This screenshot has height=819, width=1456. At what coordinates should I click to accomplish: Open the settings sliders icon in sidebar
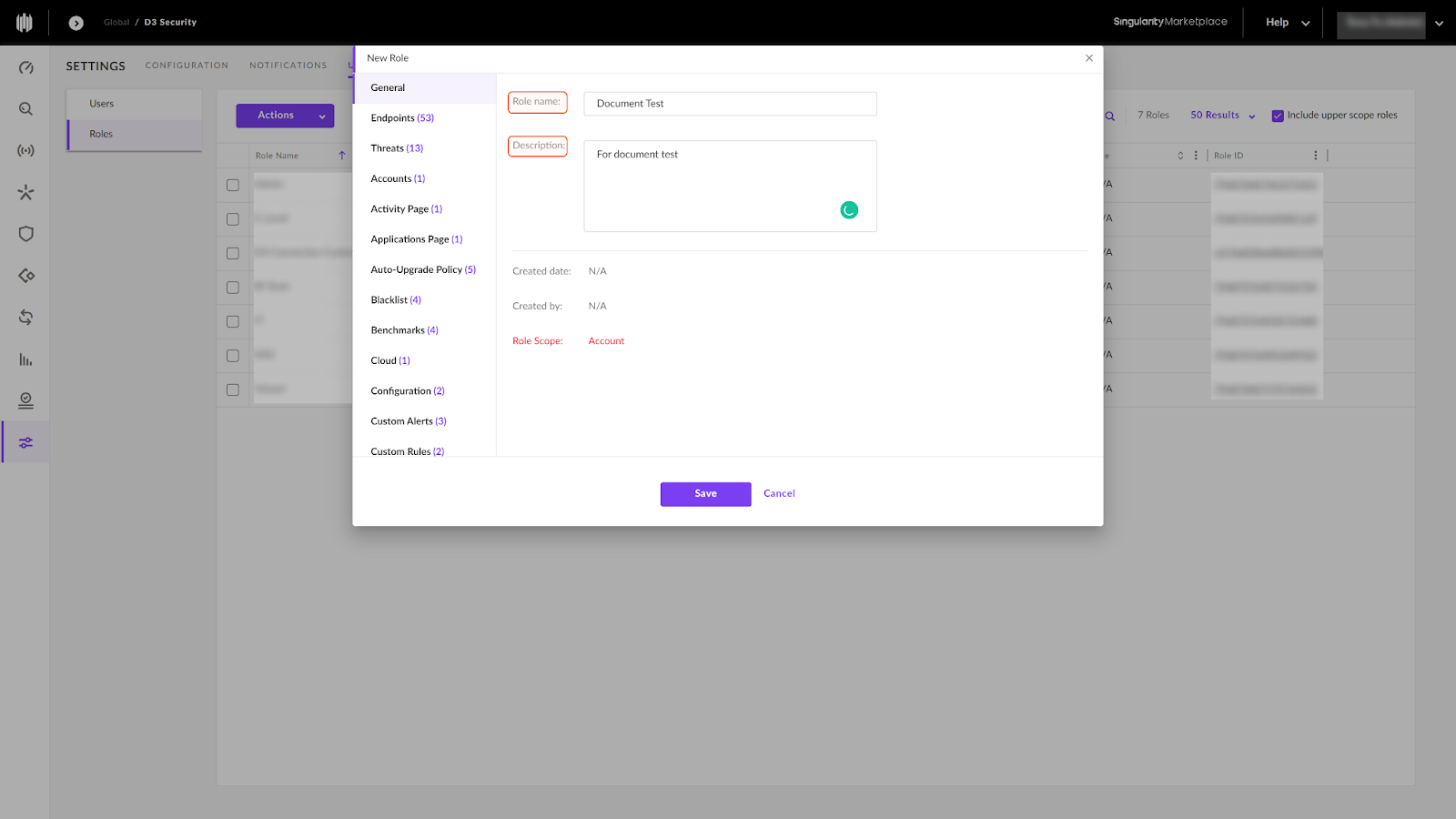[25, 443]
